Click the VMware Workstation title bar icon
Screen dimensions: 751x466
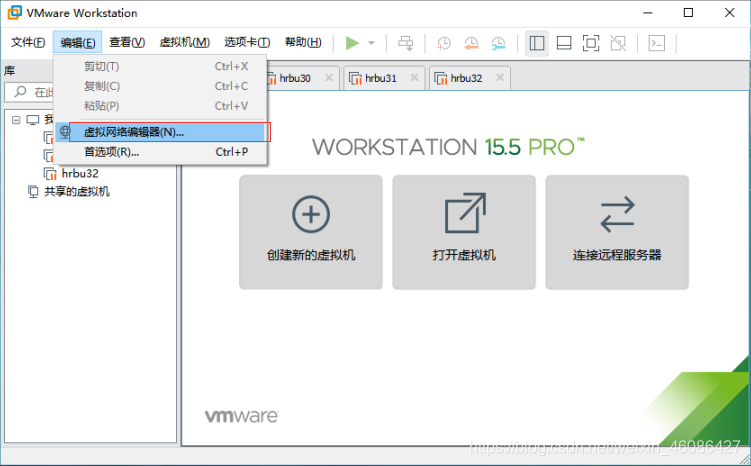14,13
